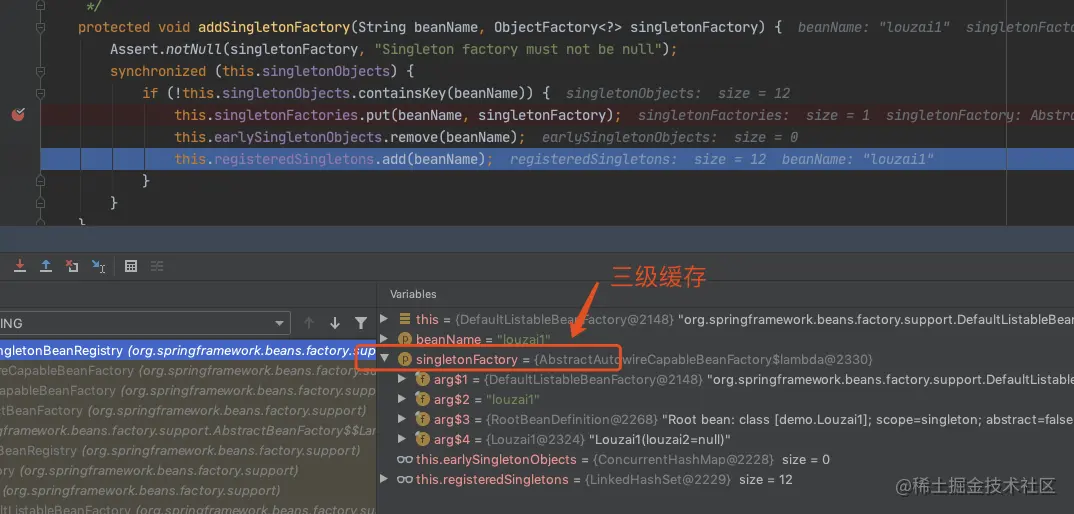Image resolution: width=1074 pixels, height=514 pixels.
Task: Open the thread selector dropdown ending in ING
Action: click(145, 323)
